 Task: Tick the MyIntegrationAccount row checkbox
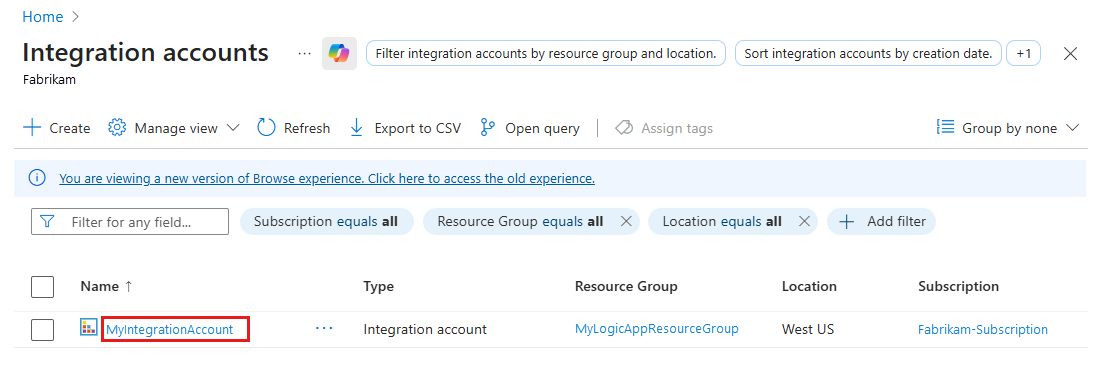pos(42,329)
